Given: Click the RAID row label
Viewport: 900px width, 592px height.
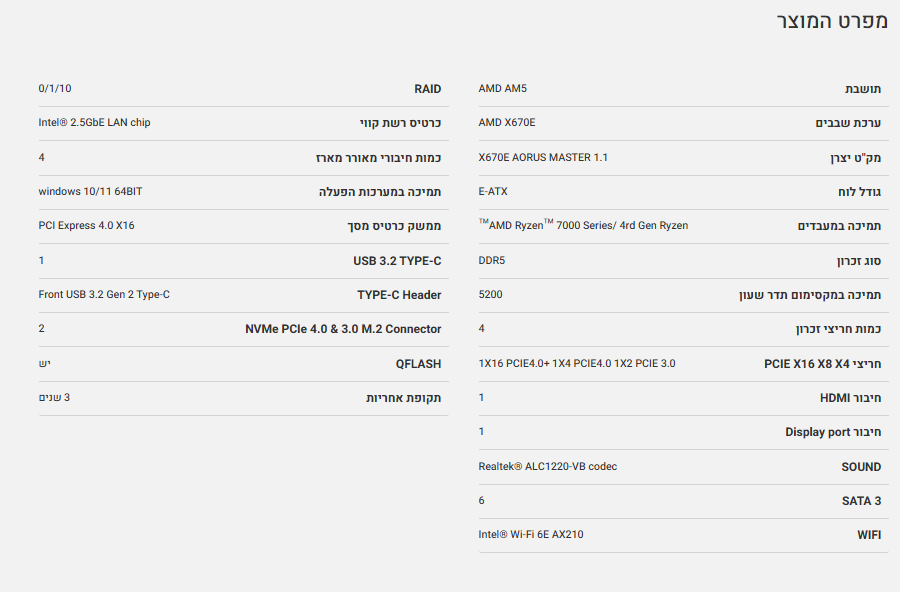Looking at the screenshot, I should tap(427, 89).
